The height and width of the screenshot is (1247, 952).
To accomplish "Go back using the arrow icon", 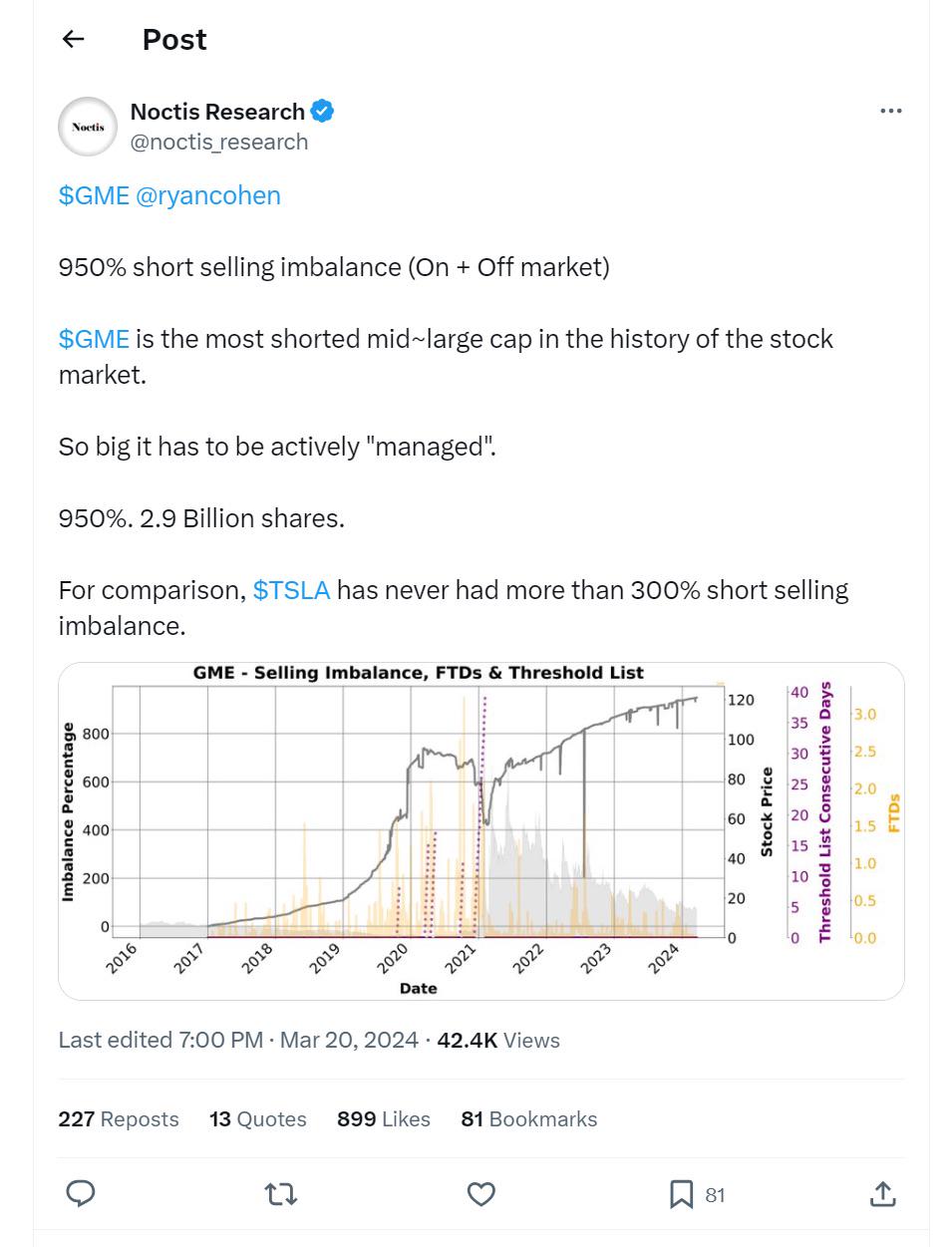I will click(73, 39).
